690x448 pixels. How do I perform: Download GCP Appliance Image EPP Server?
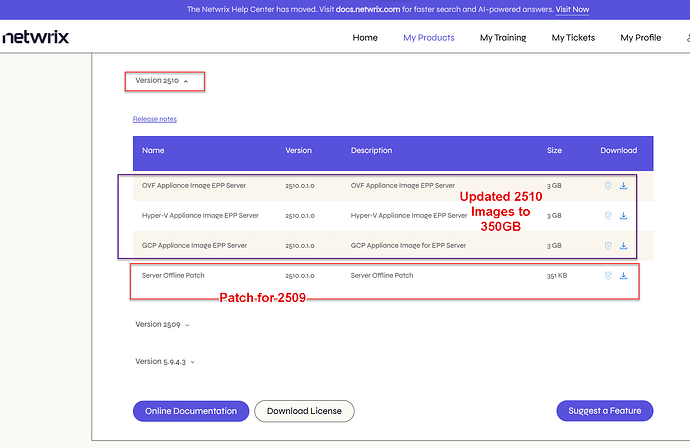(624, 245)
